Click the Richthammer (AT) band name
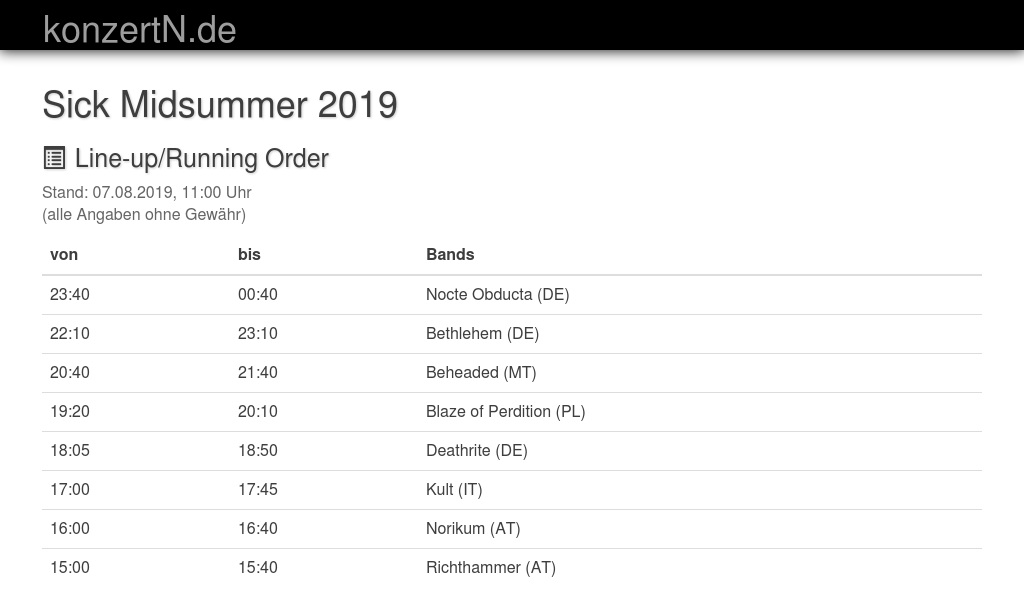This screenshot has width=1024, height=607. [x=490, y=568]
